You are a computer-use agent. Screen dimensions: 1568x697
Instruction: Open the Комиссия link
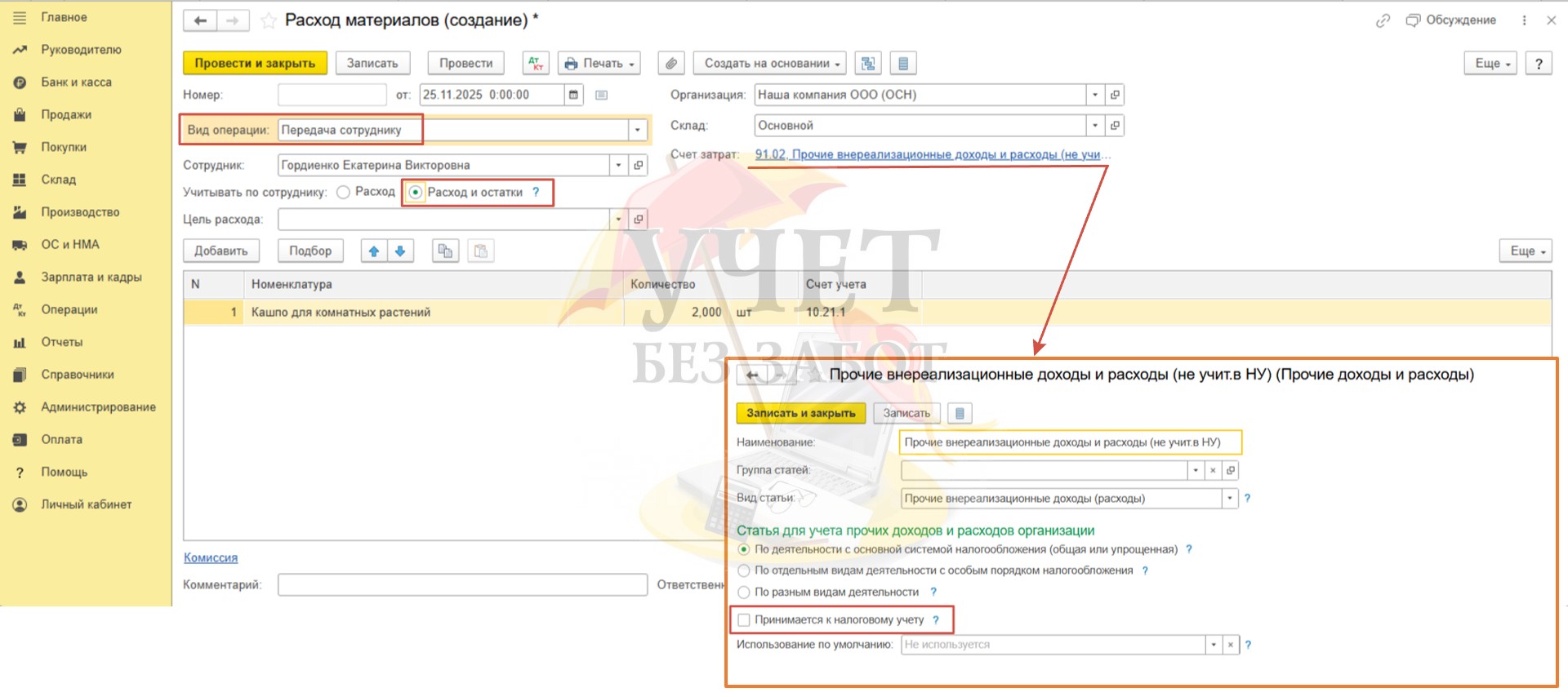(211, 557)
